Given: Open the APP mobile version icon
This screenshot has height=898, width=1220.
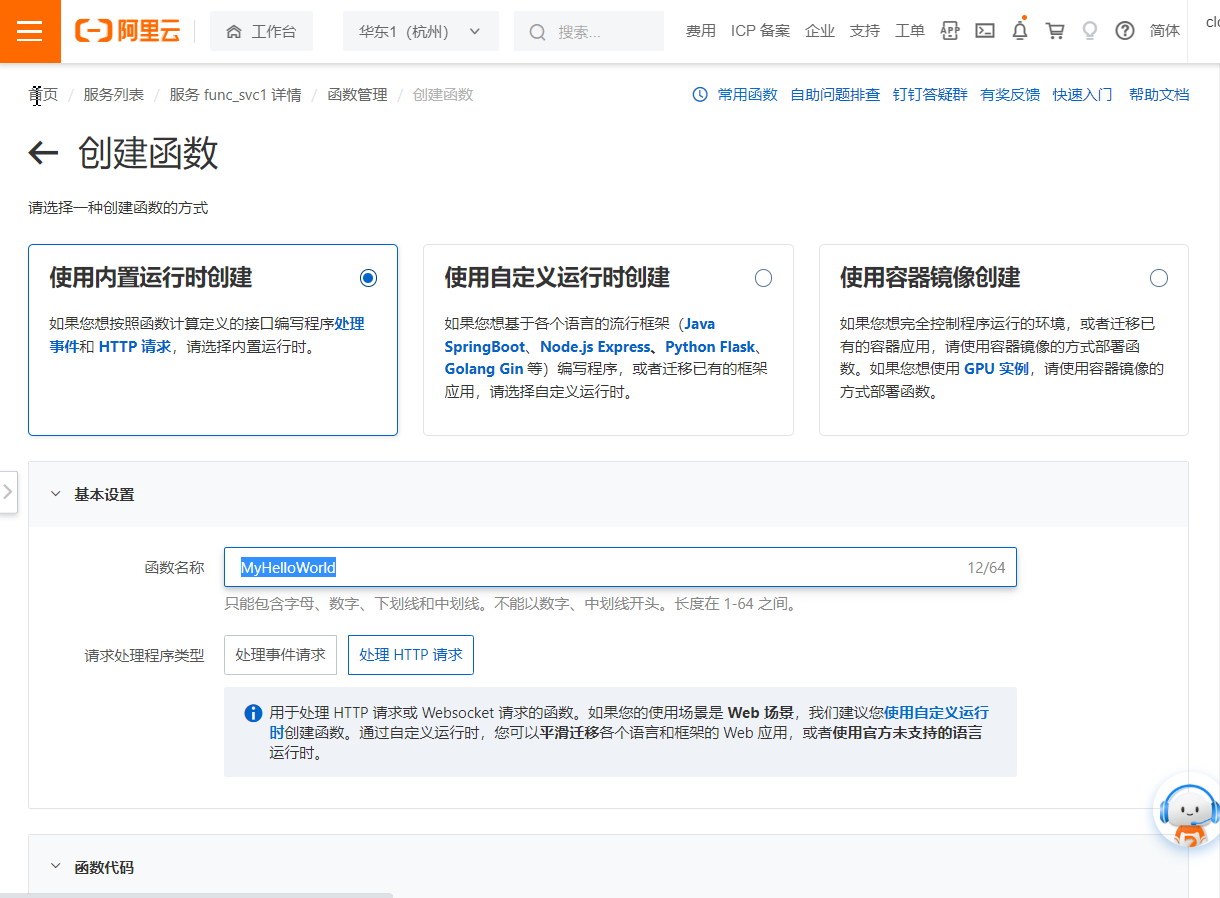Looking at the screenshot, I should point(949,31).
